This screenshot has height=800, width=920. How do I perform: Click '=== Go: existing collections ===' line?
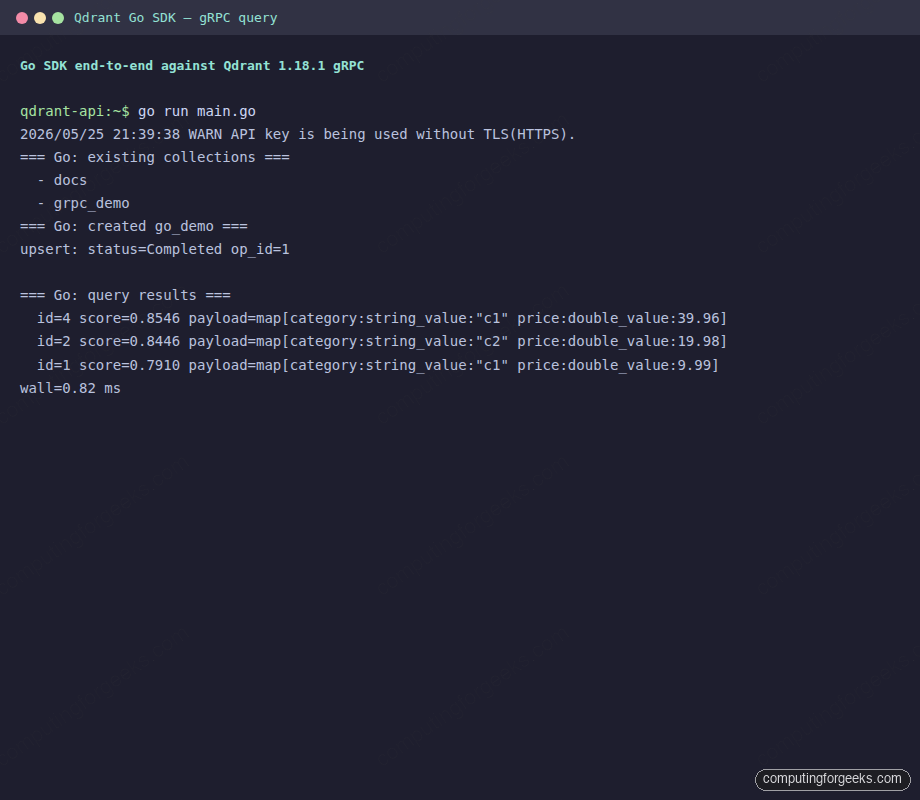155,157
